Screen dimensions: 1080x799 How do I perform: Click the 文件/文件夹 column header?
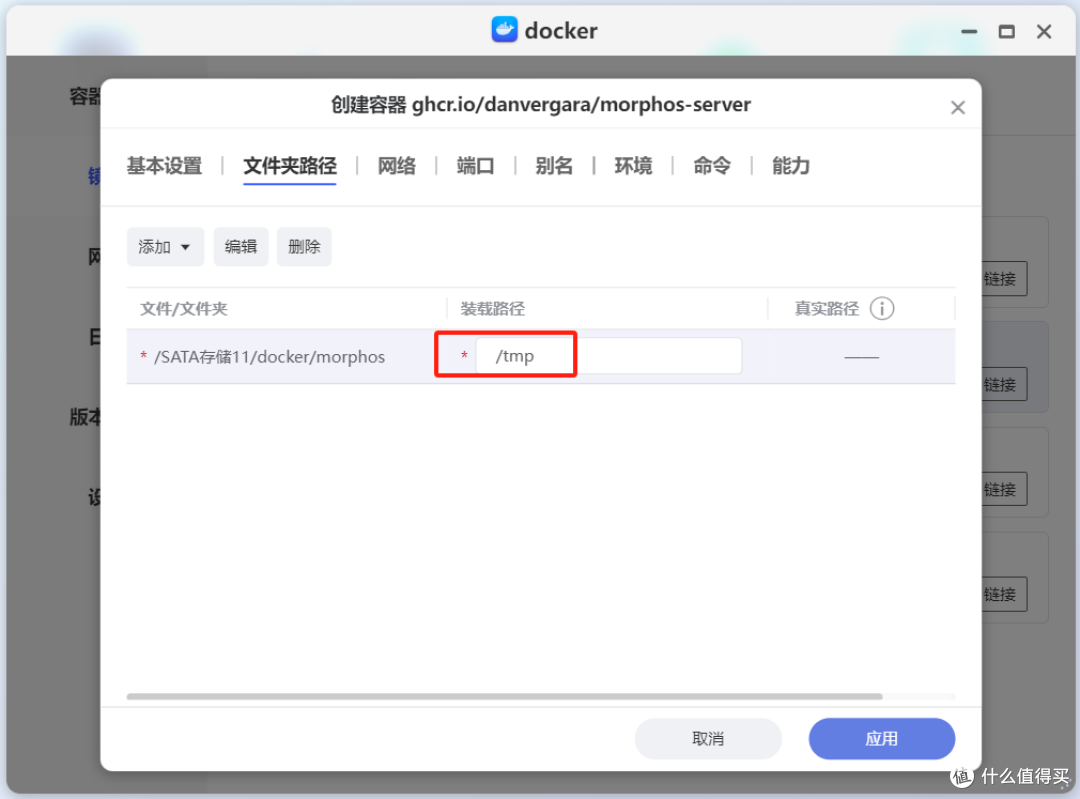click(183, 309)
